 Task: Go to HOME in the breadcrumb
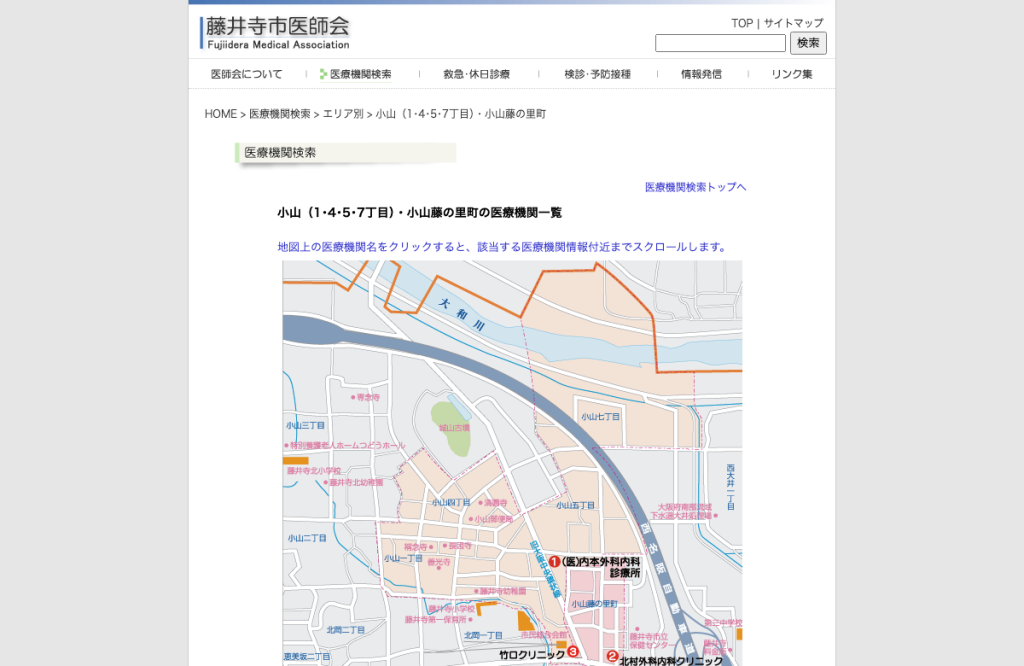point(221,114)
